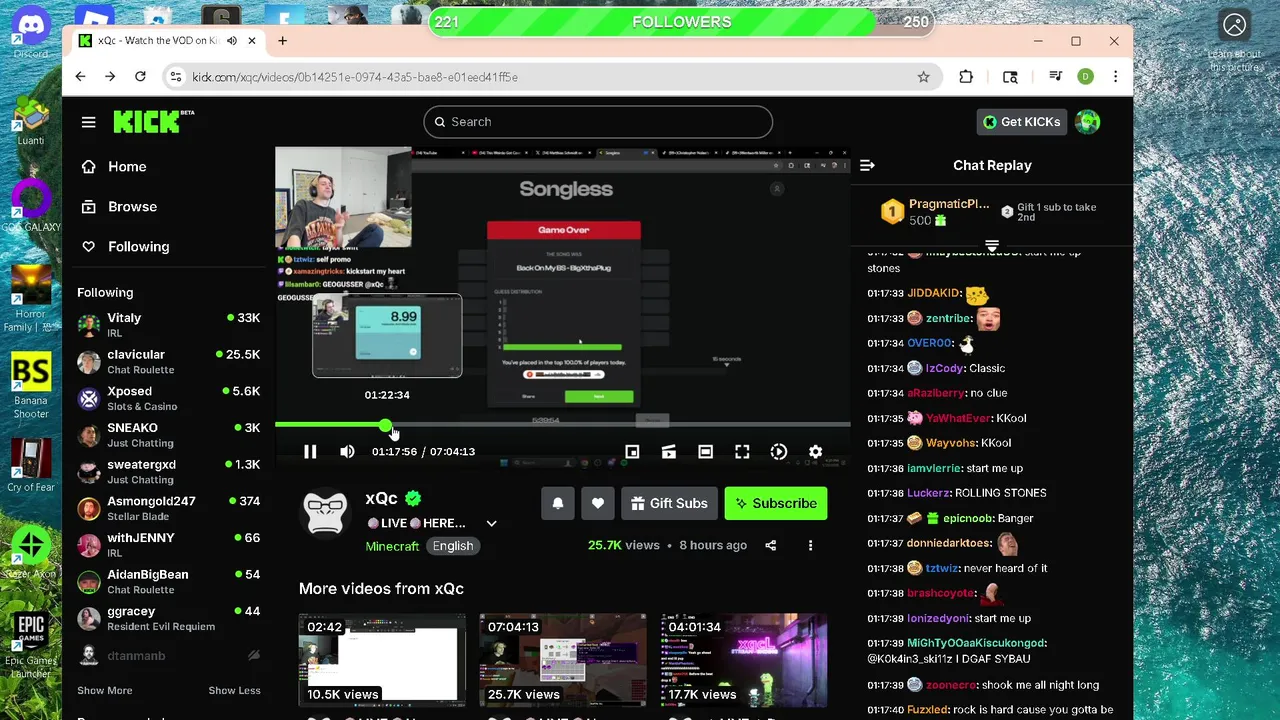Mute the video player volume
The image size is (1280, 720).
pyautogui.click(x=347, y=452)
